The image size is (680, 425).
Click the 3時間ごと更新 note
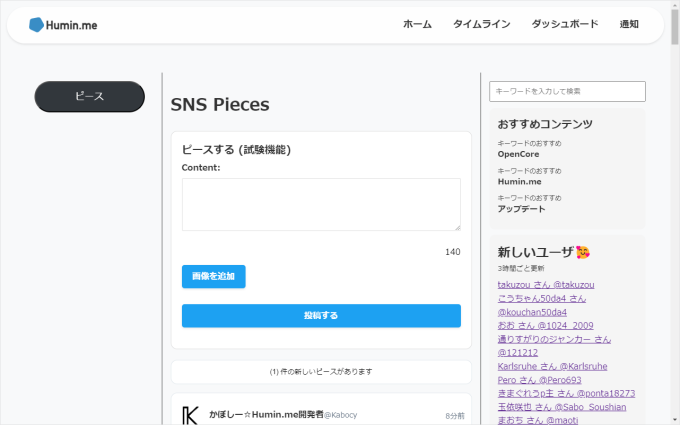pos(520,268)
